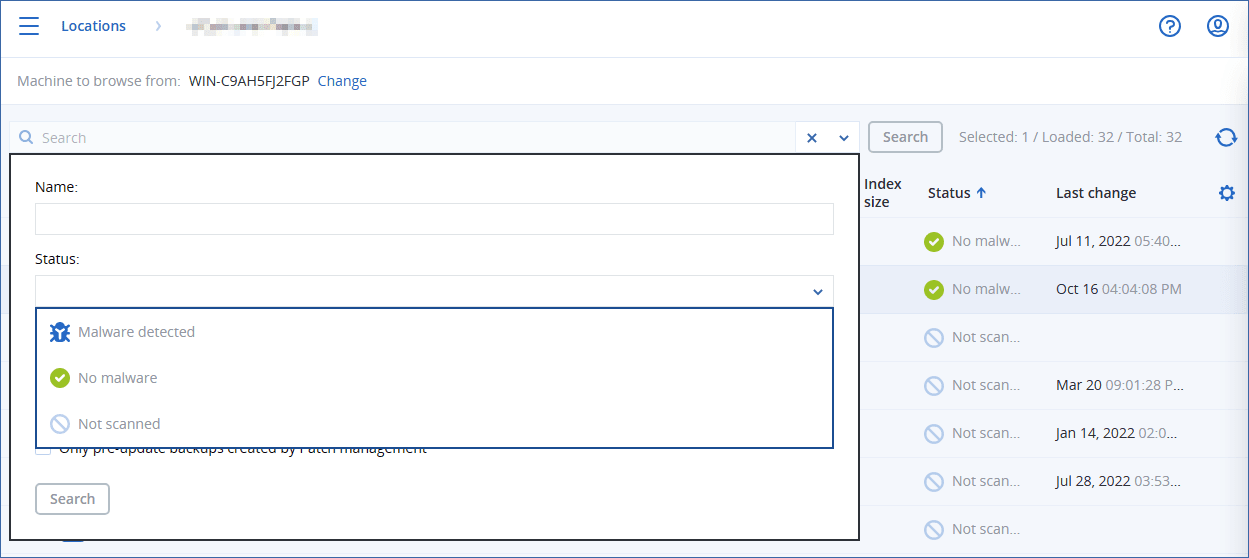This screenshot has height=558, width=1249.
Task: Open the Status dropdown field
Action: tap(434, 291)
